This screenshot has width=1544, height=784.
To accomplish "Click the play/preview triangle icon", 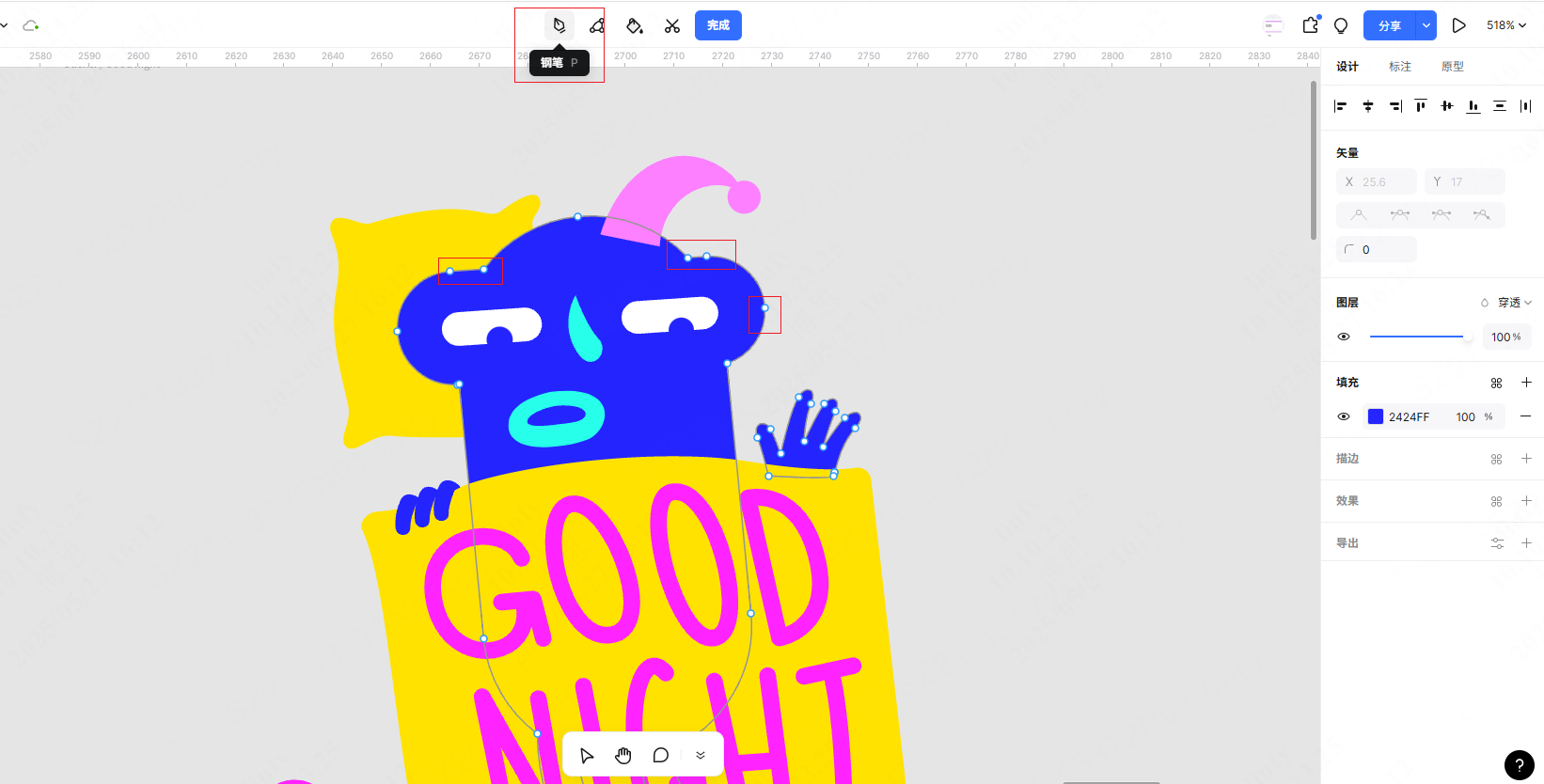I will pyautogui.click(x=1458, y=25).
